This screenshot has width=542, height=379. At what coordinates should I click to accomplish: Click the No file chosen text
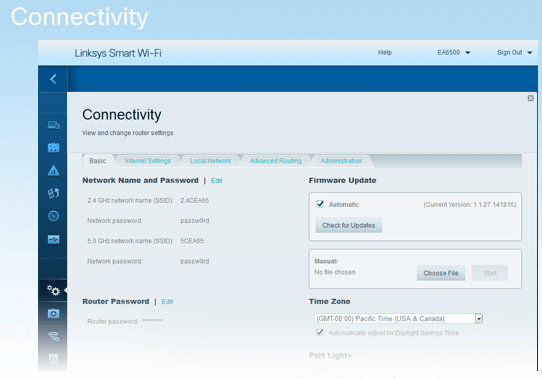[x=335, y=272]
